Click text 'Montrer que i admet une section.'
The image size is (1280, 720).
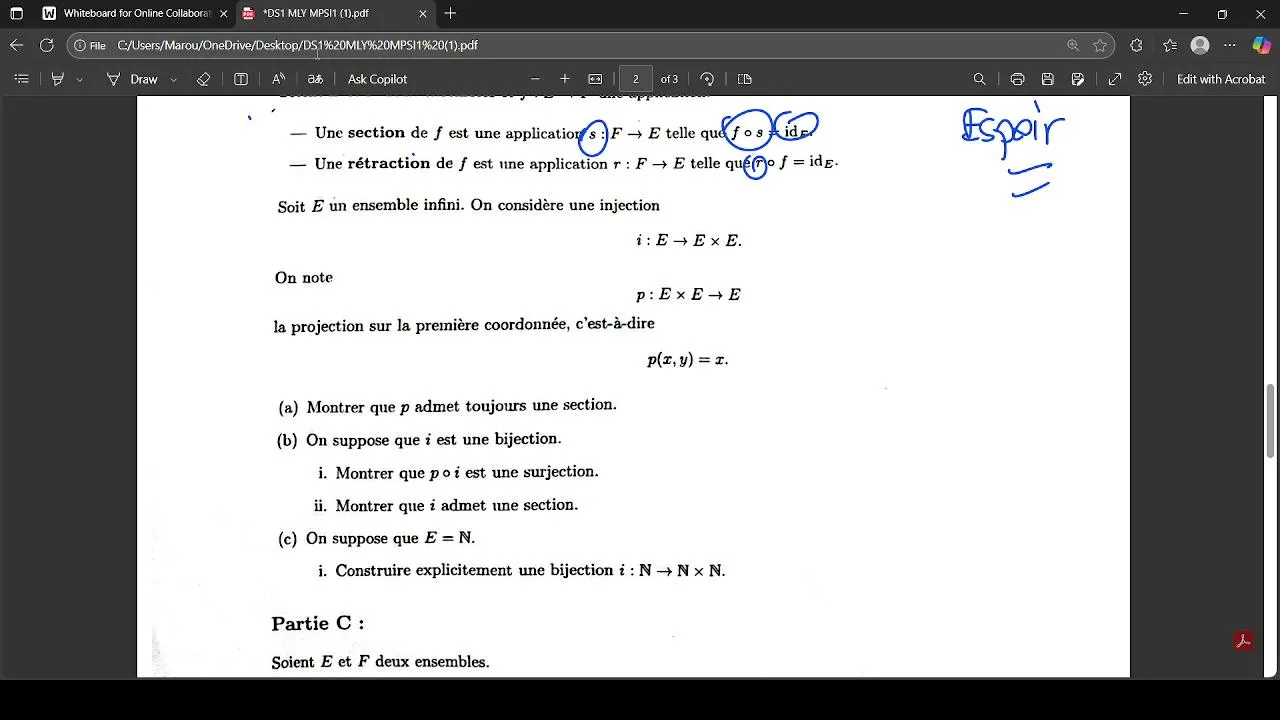(456, 505)
